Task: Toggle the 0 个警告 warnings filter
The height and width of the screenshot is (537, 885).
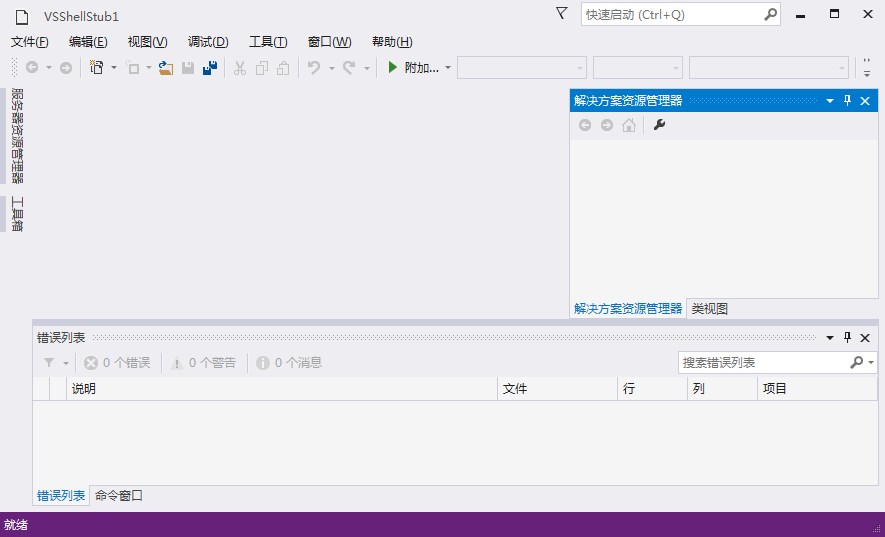Action: (203, 363)
